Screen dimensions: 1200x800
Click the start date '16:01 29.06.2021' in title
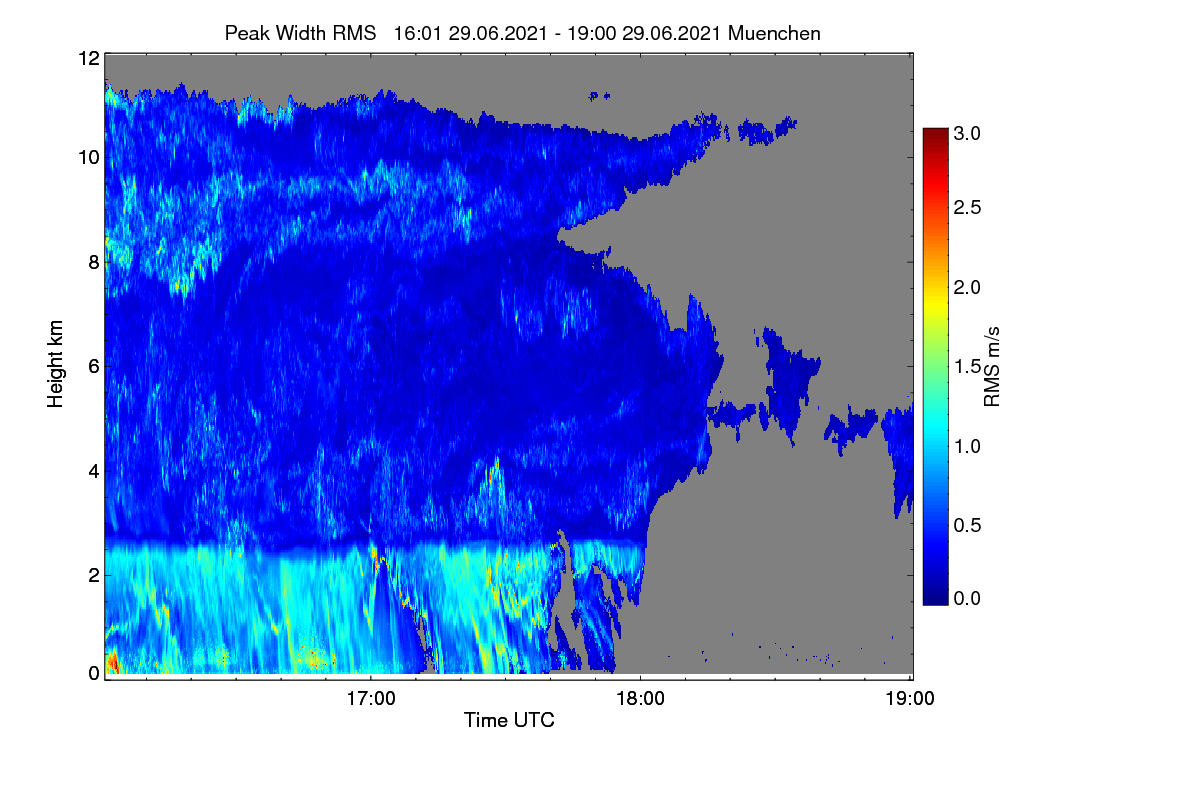pos(470,33)
